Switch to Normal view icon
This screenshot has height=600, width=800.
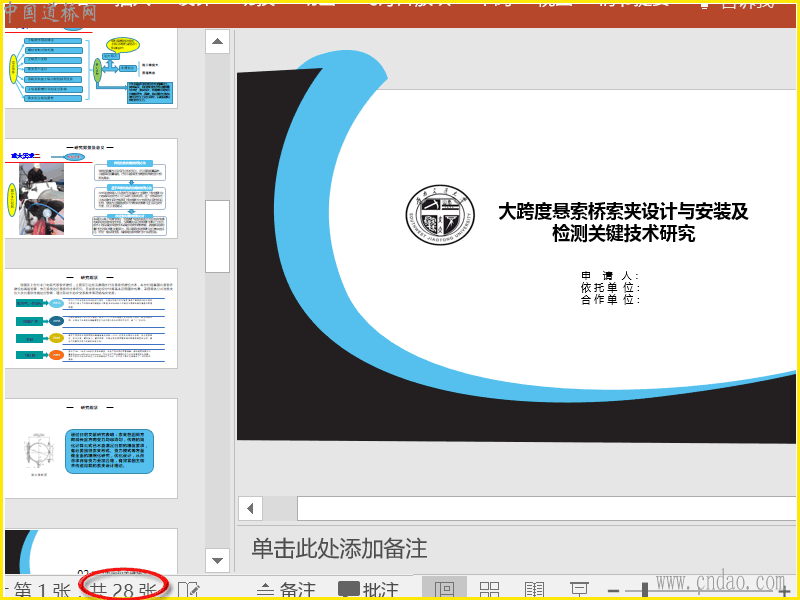444,589
